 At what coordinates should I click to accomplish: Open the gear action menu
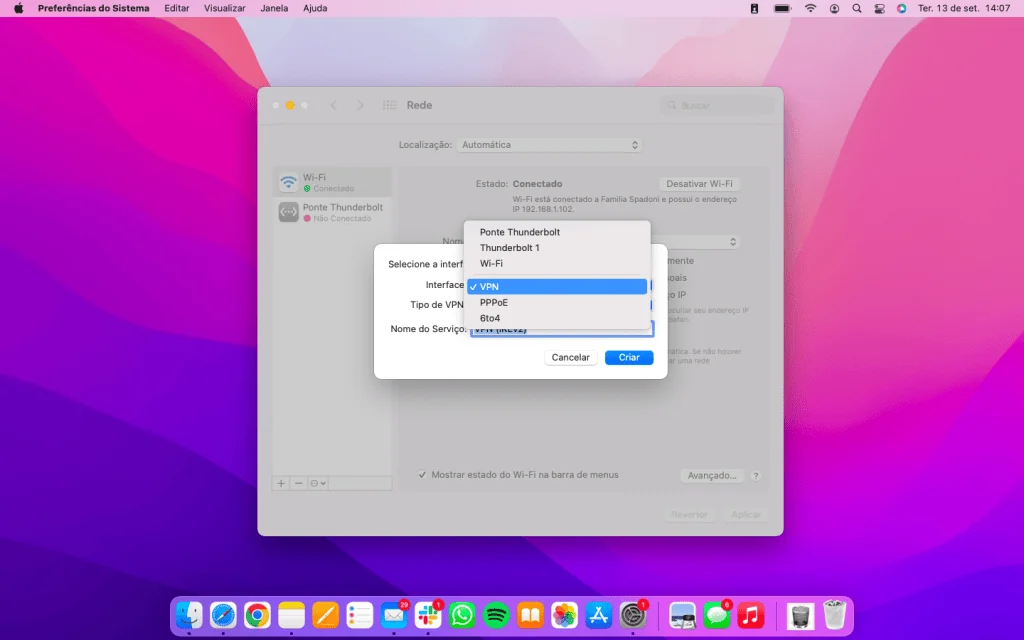coord(314,483)
